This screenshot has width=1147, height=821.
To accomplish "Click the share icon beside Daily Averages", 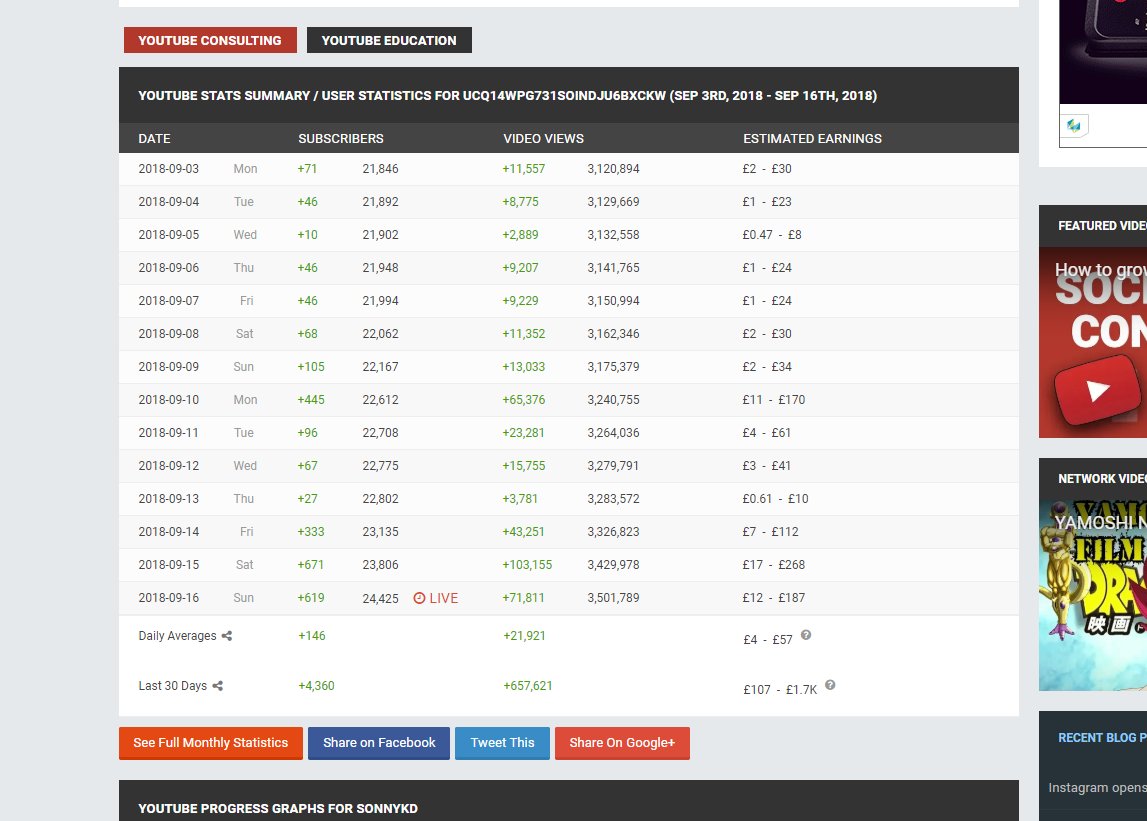I will [x=227, y=636].
